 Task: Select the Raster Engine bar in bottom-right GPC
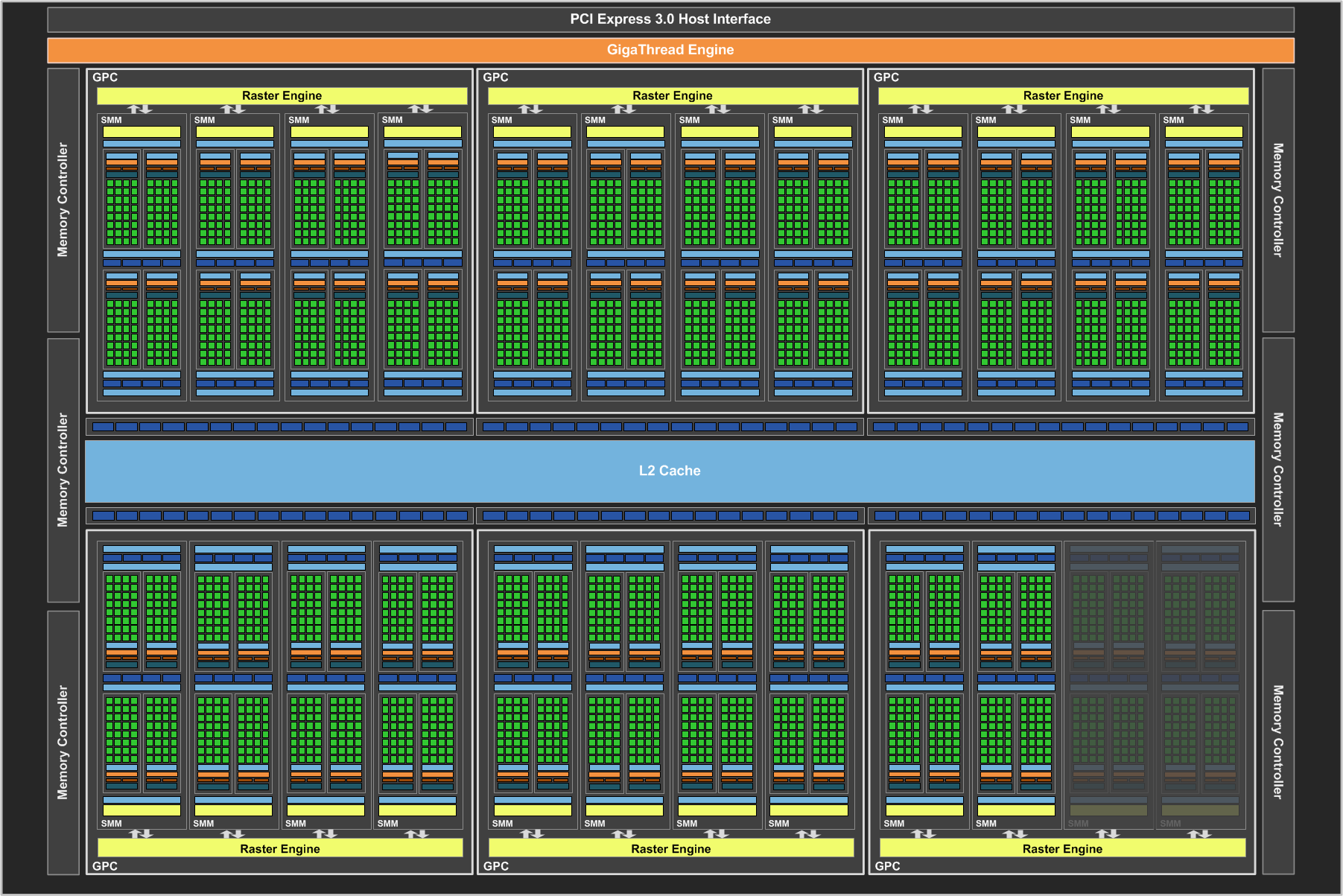(x=1062, y=848)
